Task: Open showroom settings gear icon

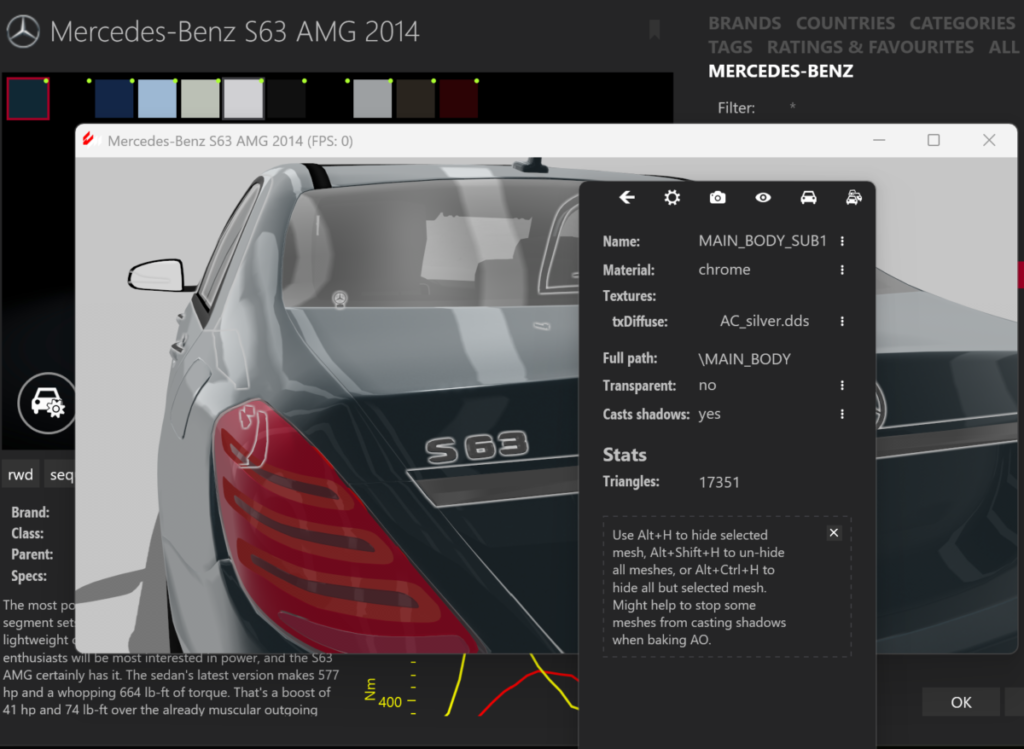Action: coord(672,197)
